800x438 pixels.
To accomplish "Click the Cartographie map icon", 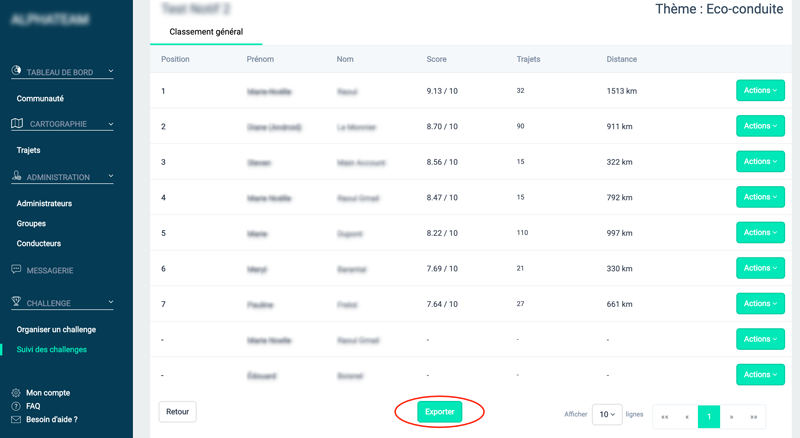I will (17, 124).
